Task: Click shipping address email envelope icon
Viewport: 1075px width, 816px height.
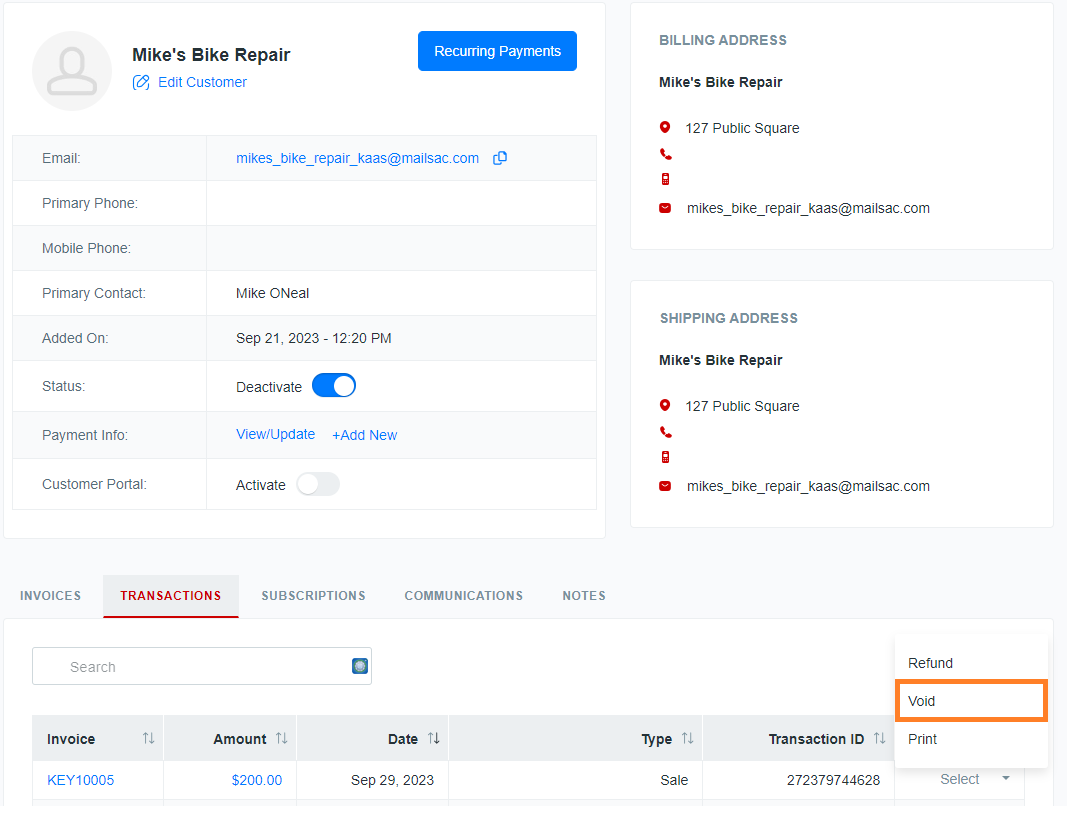Action: [665, 487]
